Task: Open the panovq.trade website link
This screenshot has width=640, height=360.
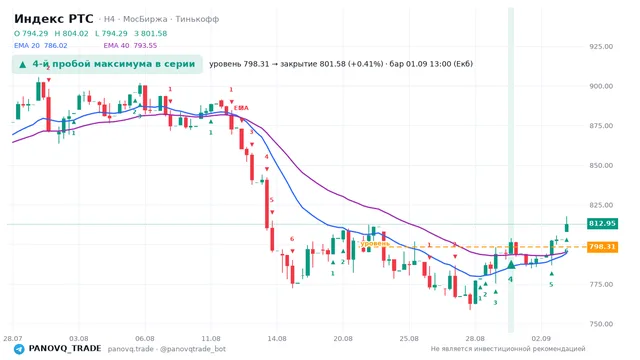Action: click(x=131, y=349)
